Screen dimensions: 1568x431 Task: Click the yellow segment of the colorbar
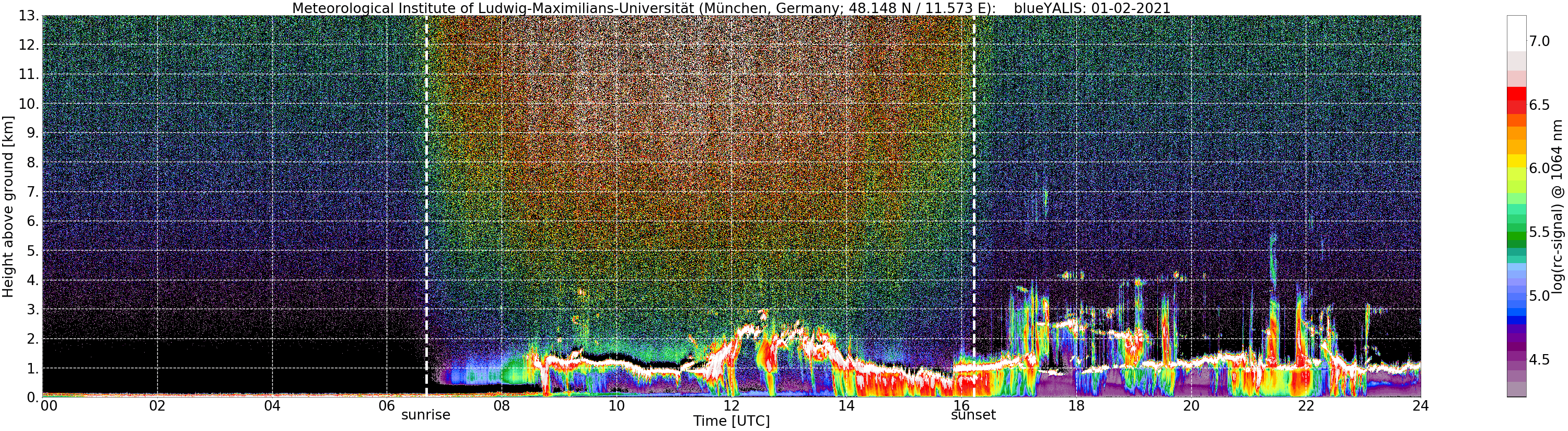1516,161
